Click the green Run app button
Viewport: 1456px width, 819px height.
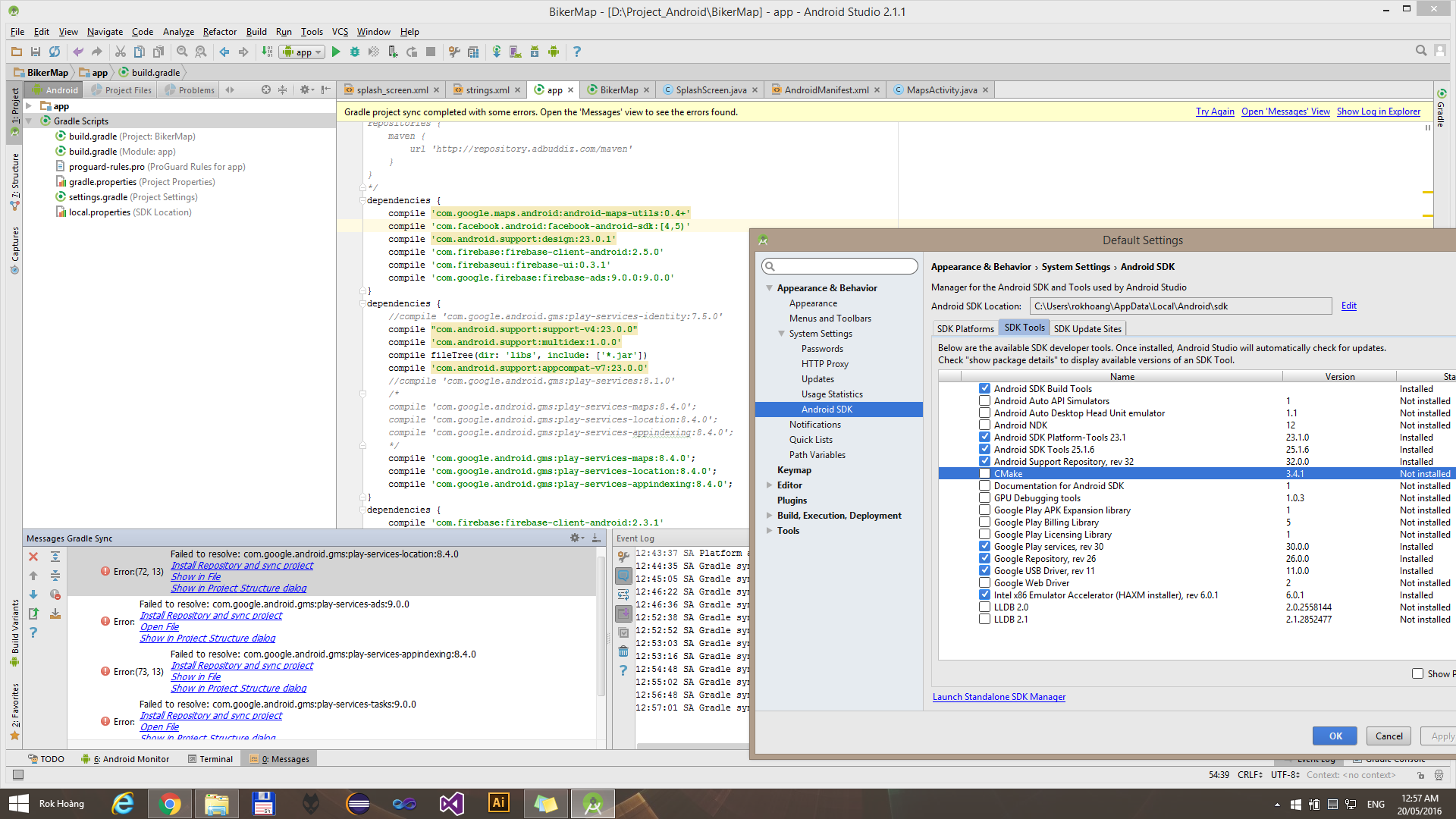tap(336, 52)
